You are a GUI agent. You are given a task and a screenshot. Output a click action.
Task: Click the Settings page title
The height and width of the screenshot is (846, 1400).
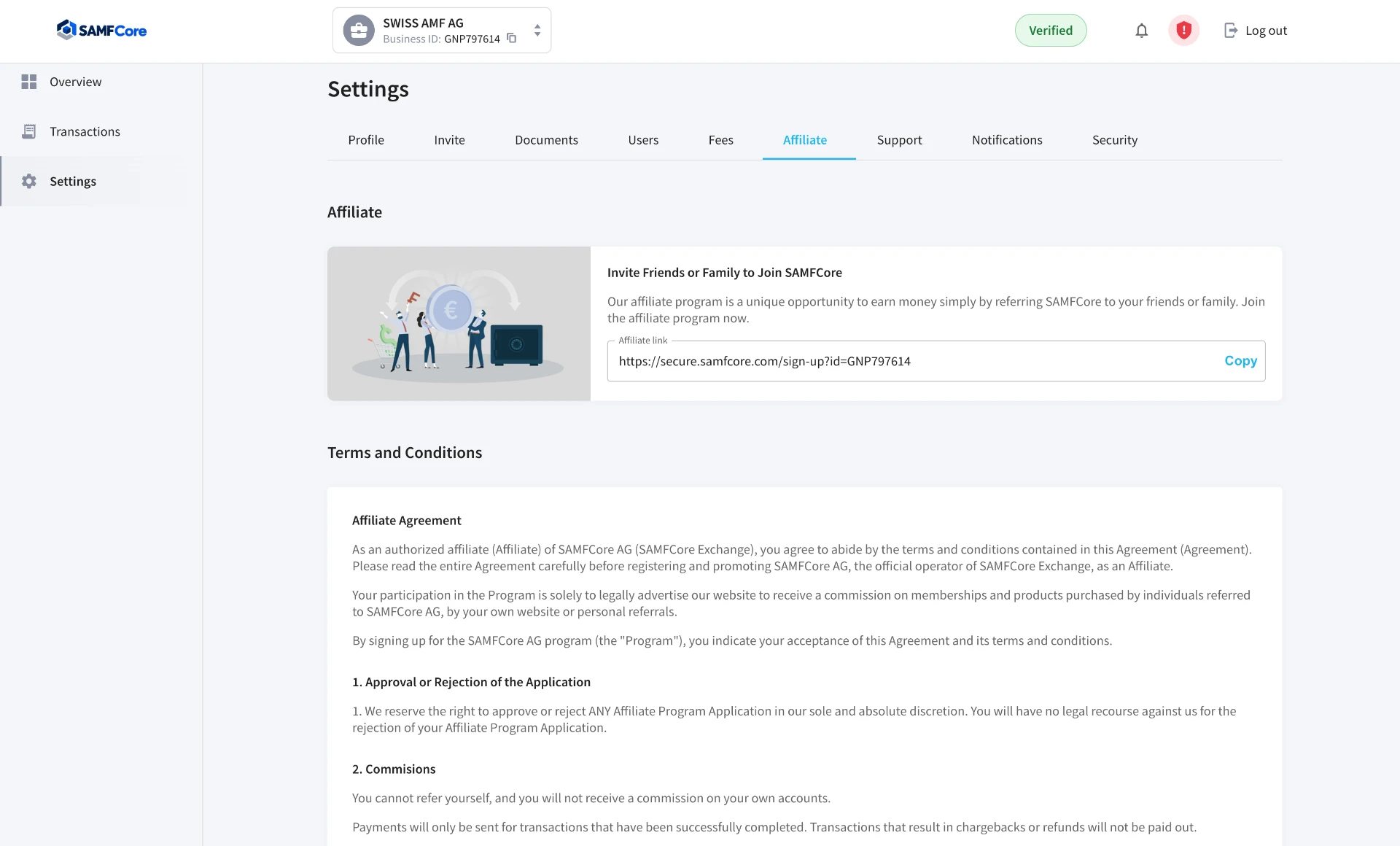pos(368,89)
